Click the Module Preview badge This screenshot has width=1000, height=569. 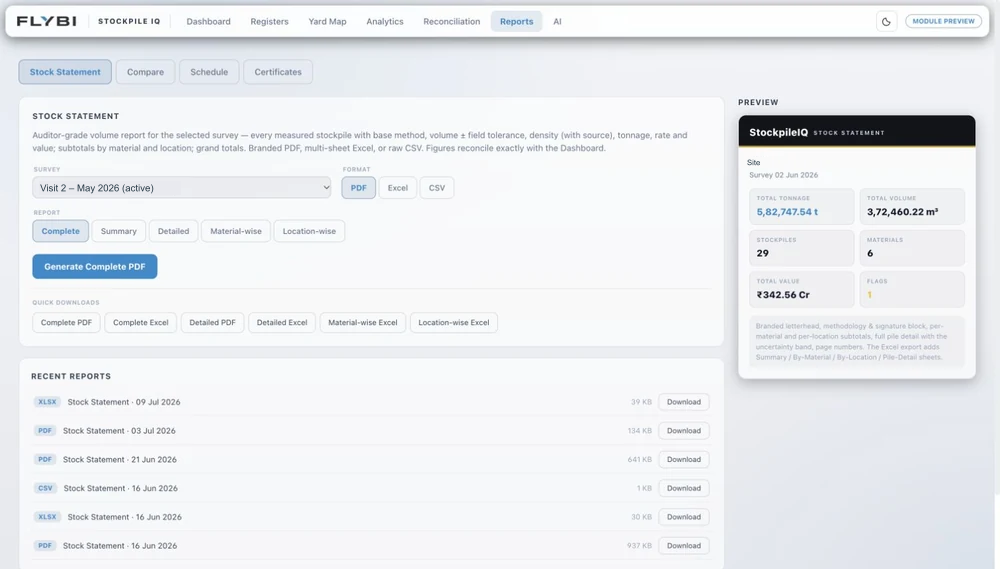click(x=943, y=21)
